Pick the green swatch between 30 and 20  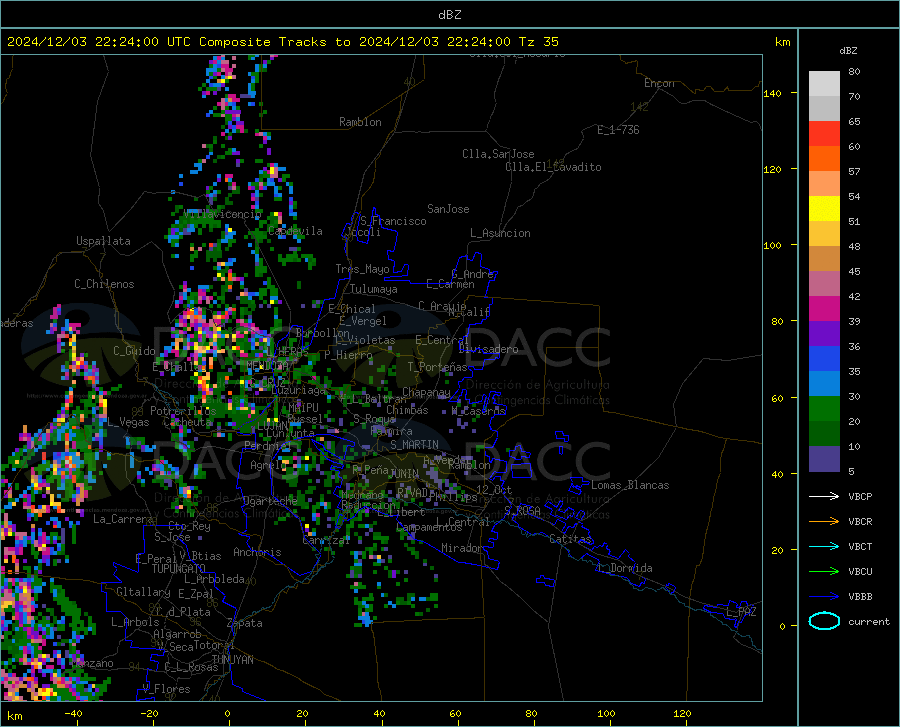[x=824, y=409]
